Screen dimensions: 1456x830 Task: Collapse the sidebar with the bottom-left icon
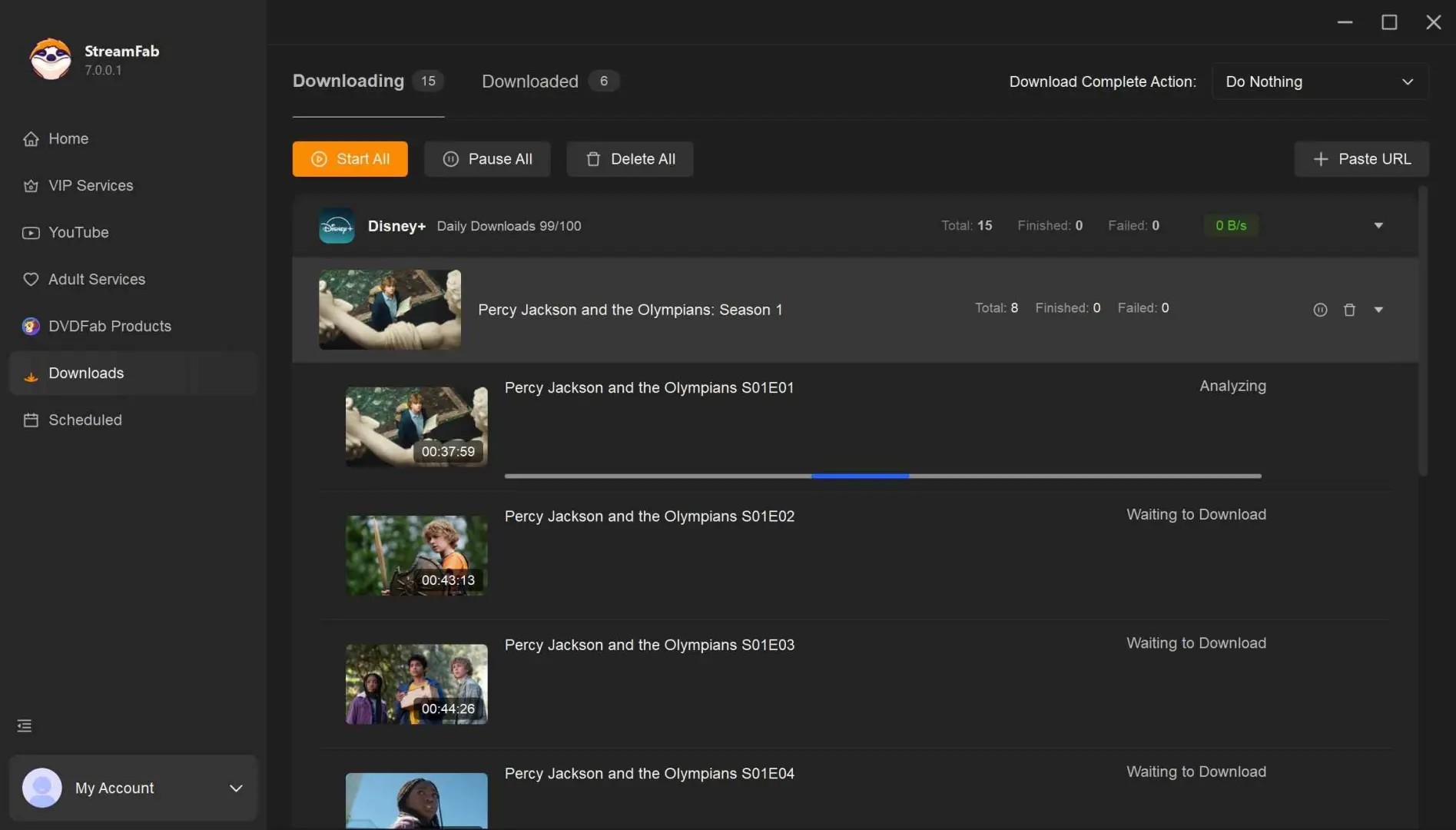pyautogui.click(x=24, y=725)
